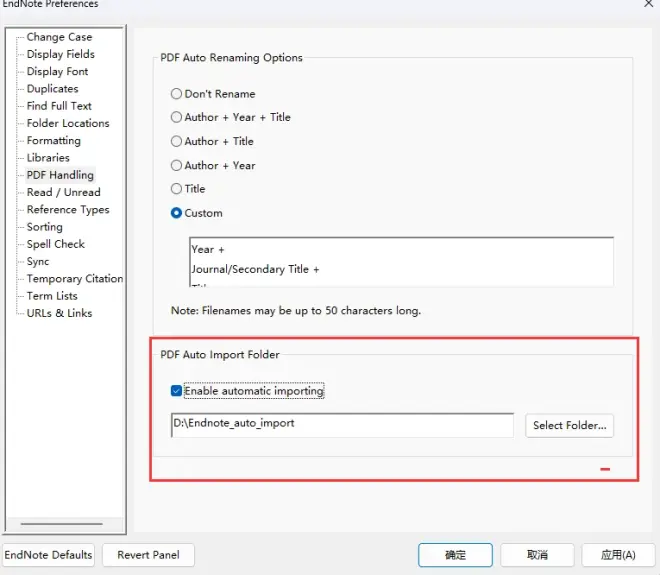Screen dimensions: 660x575
Task: Click the EndNote Defaults button
Action: [48, 555]
